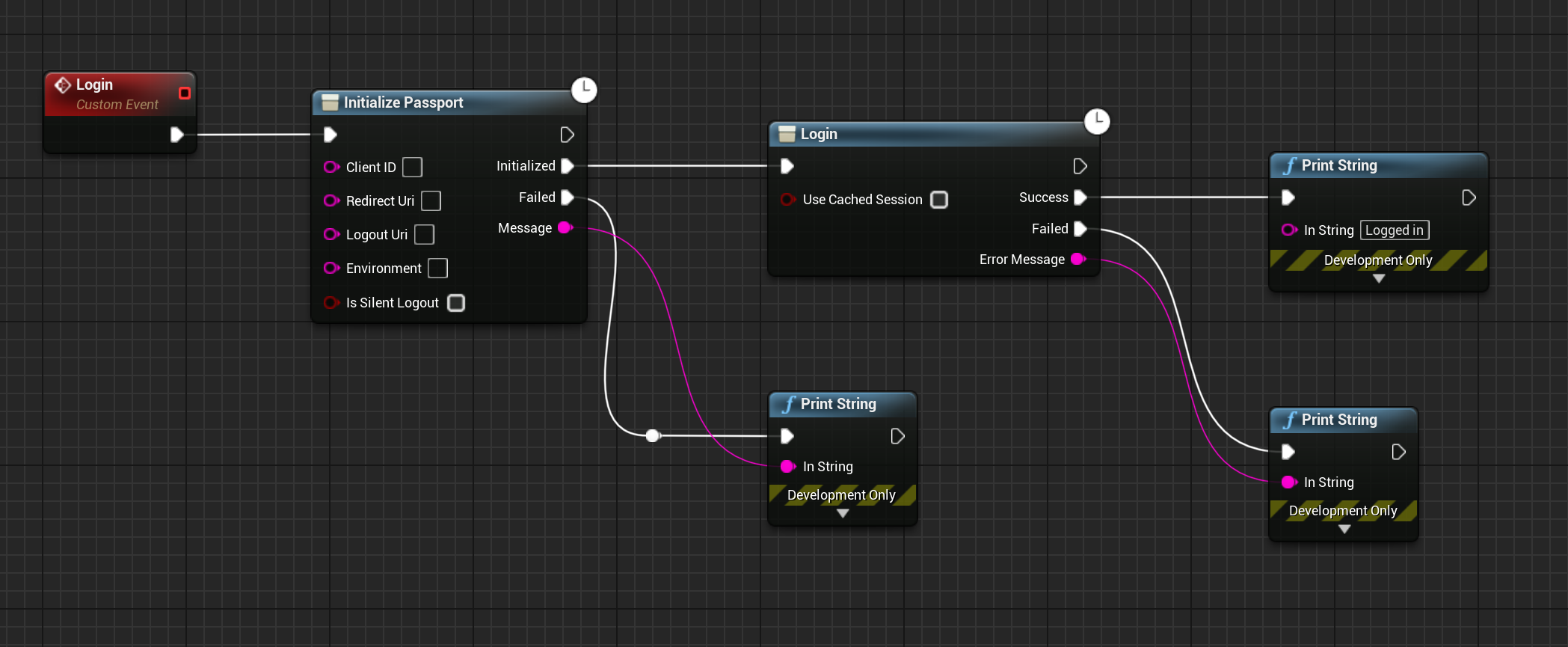
Task: Expand the middle Print String advanced pins
Action: [x=843, y=514]
